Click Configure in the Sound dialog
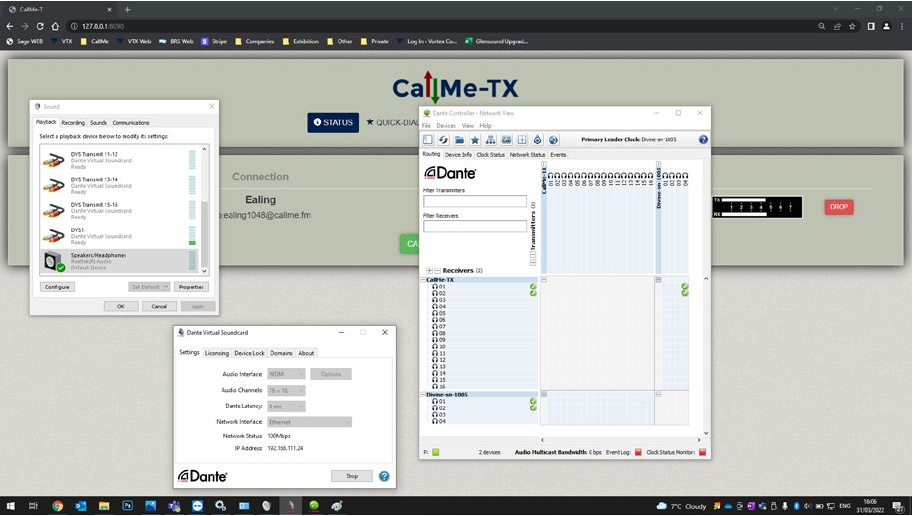The height and width of the screenshot is (516, 913). [57, 287]
